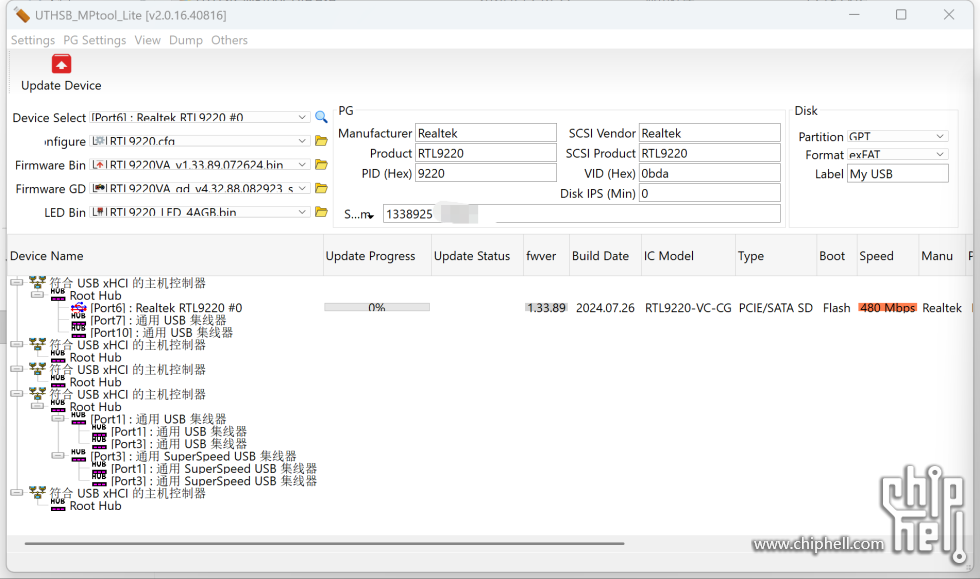The height and width of the screenshot is (579, 980).
Task: Click the SCSI Product input field
Action: point(709,153)
